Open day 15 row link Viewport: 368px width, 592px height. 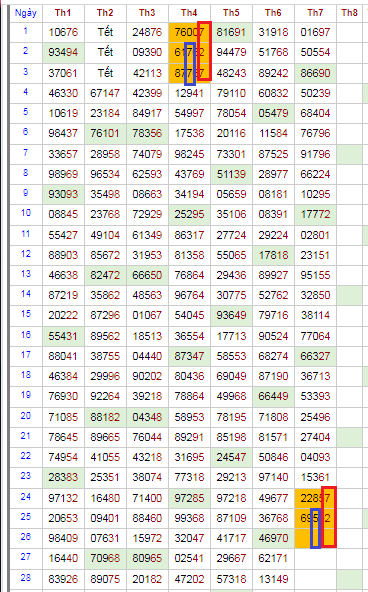coord(26,314)
